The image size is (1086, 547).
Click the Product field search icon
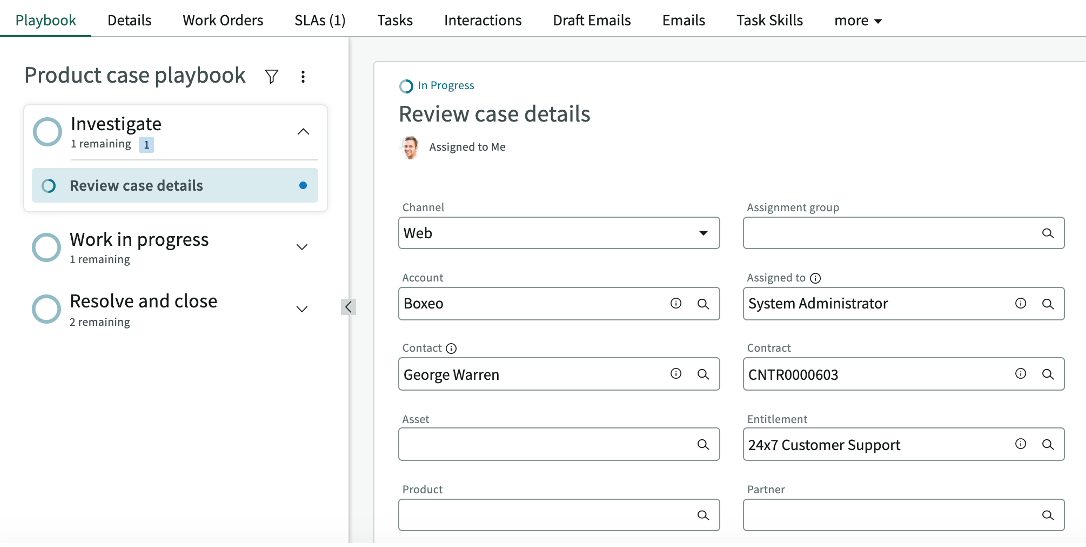click(x=703, y=515)
